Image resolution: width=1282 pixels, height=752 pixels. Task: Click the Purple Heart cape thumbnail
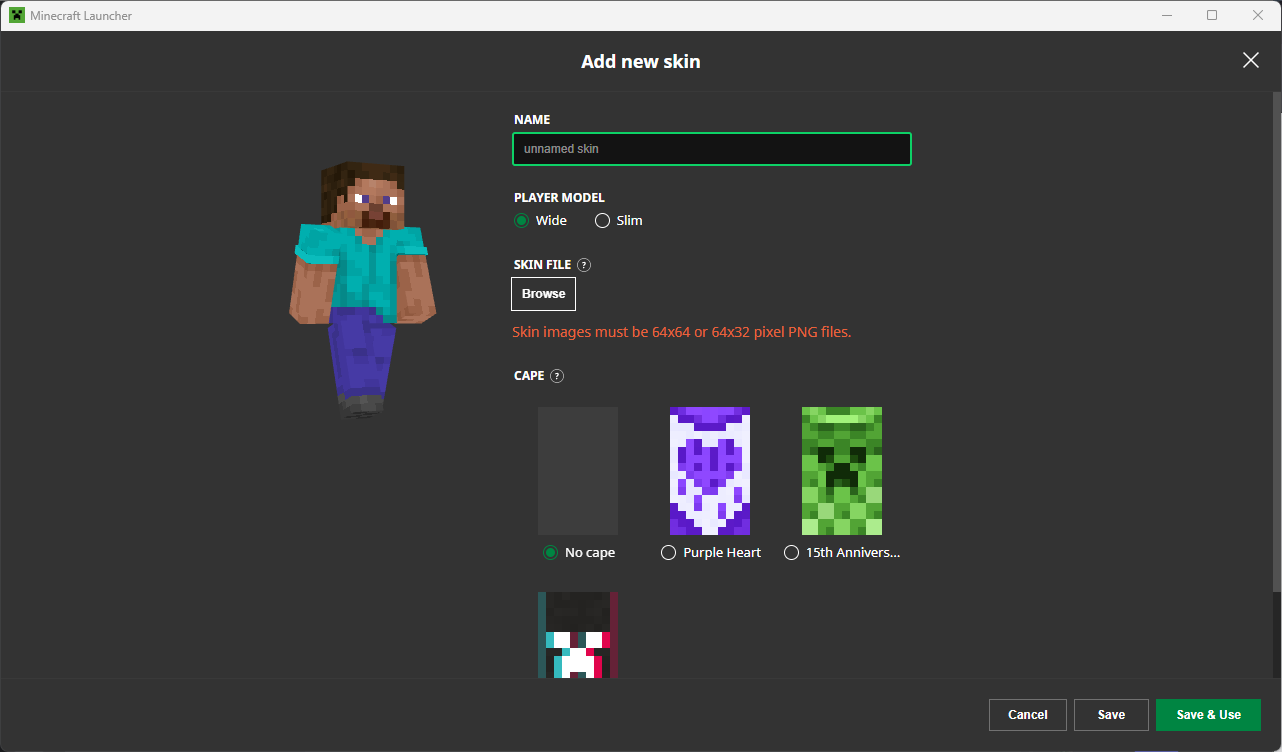click(x=710, y=471)
